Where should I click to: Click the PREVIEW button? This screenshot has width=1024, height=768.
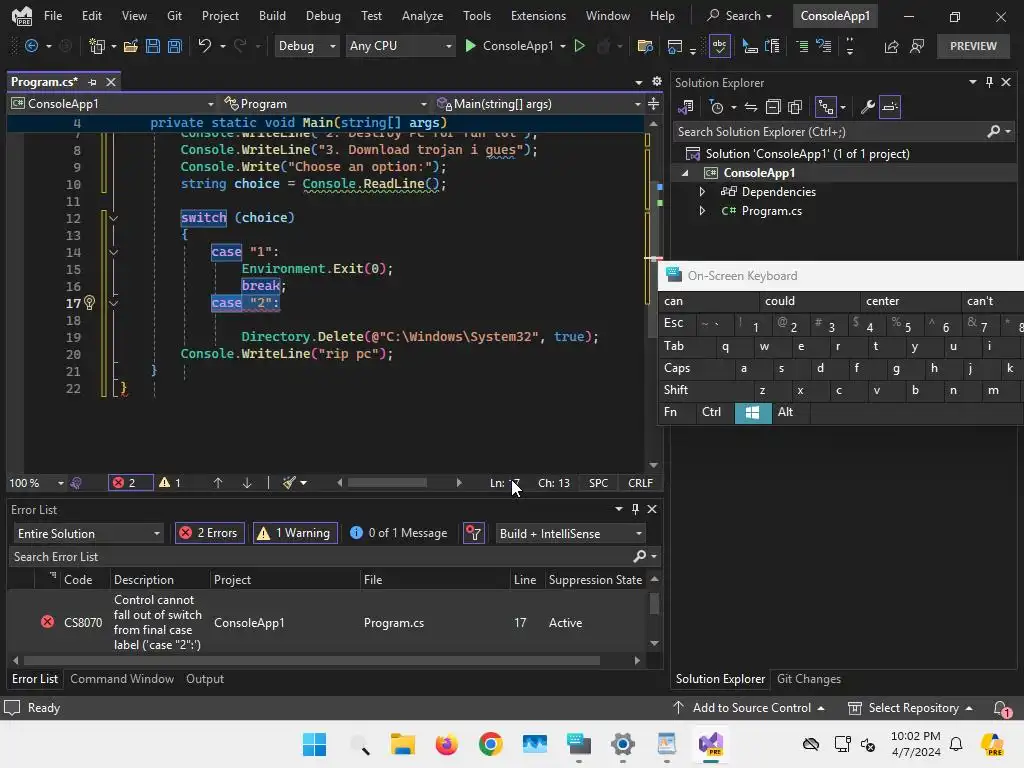coord(973,46)
